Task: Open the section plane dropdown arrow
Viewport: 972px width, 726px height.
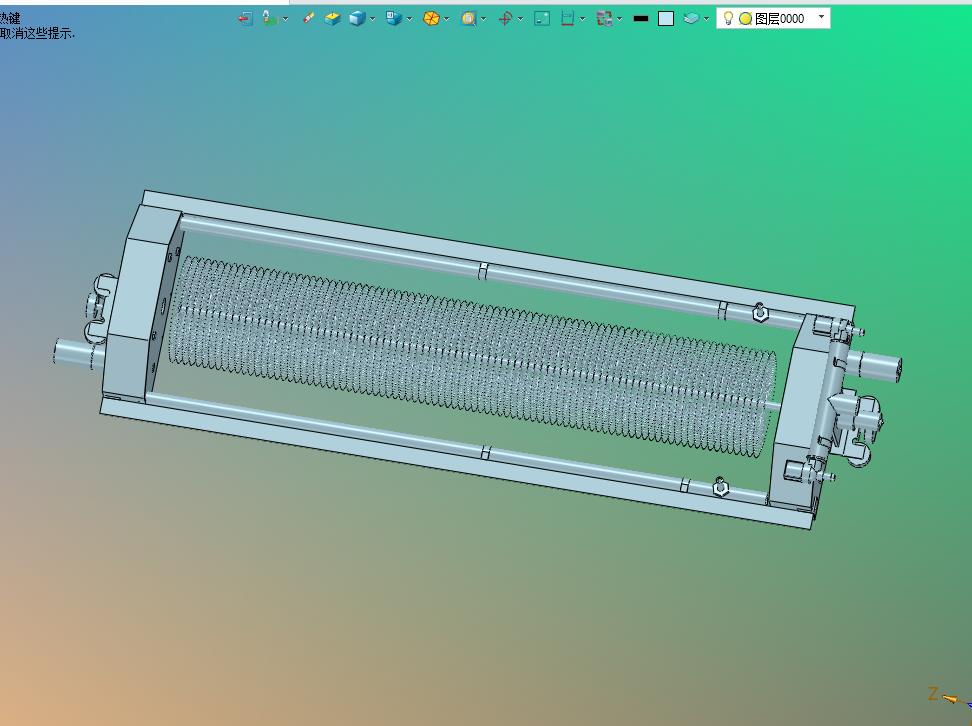Action: click(x=583, y=19)
